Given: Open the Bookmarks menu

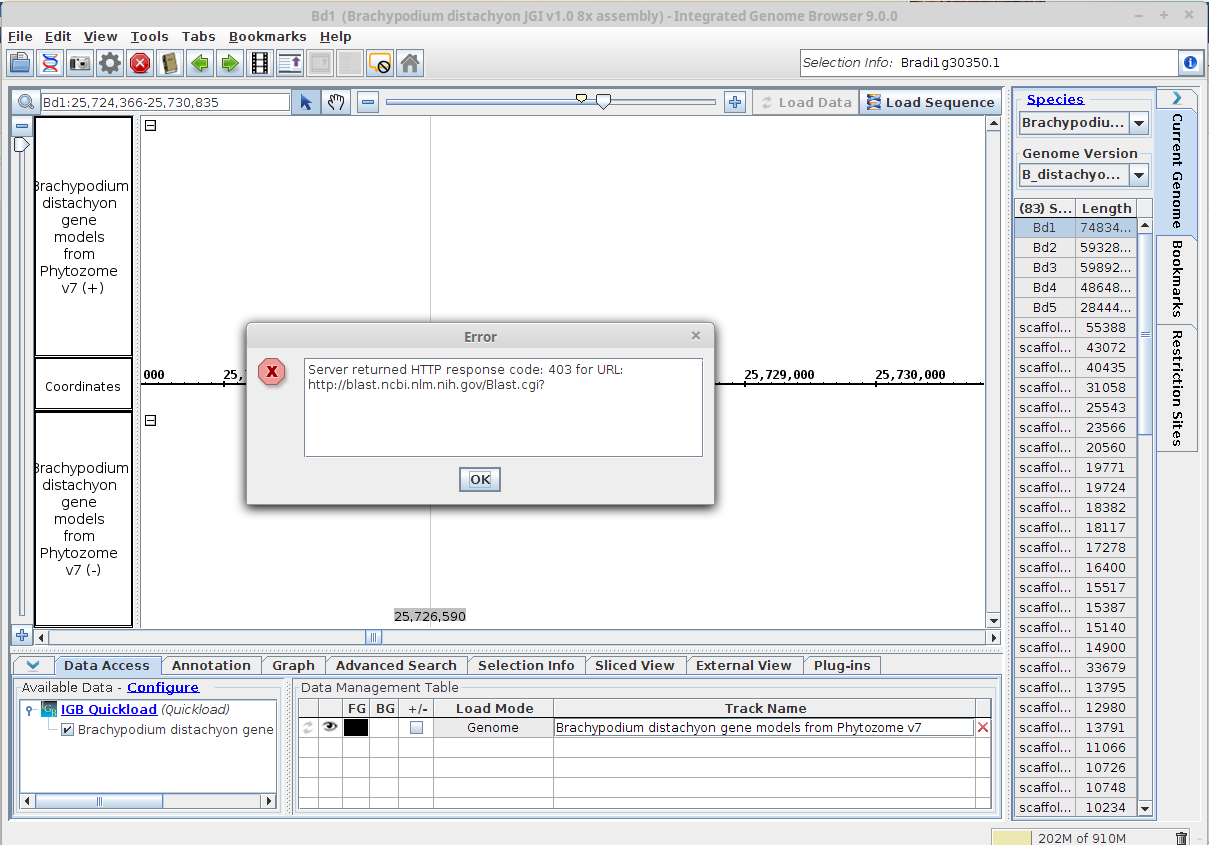Looking at the screenshot, I should click(267, 37).
